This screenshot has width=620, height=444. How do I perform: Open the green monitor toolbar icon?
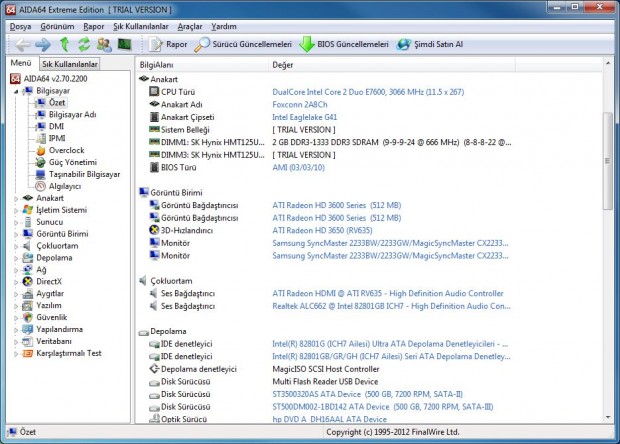click(x=125, y=44)
